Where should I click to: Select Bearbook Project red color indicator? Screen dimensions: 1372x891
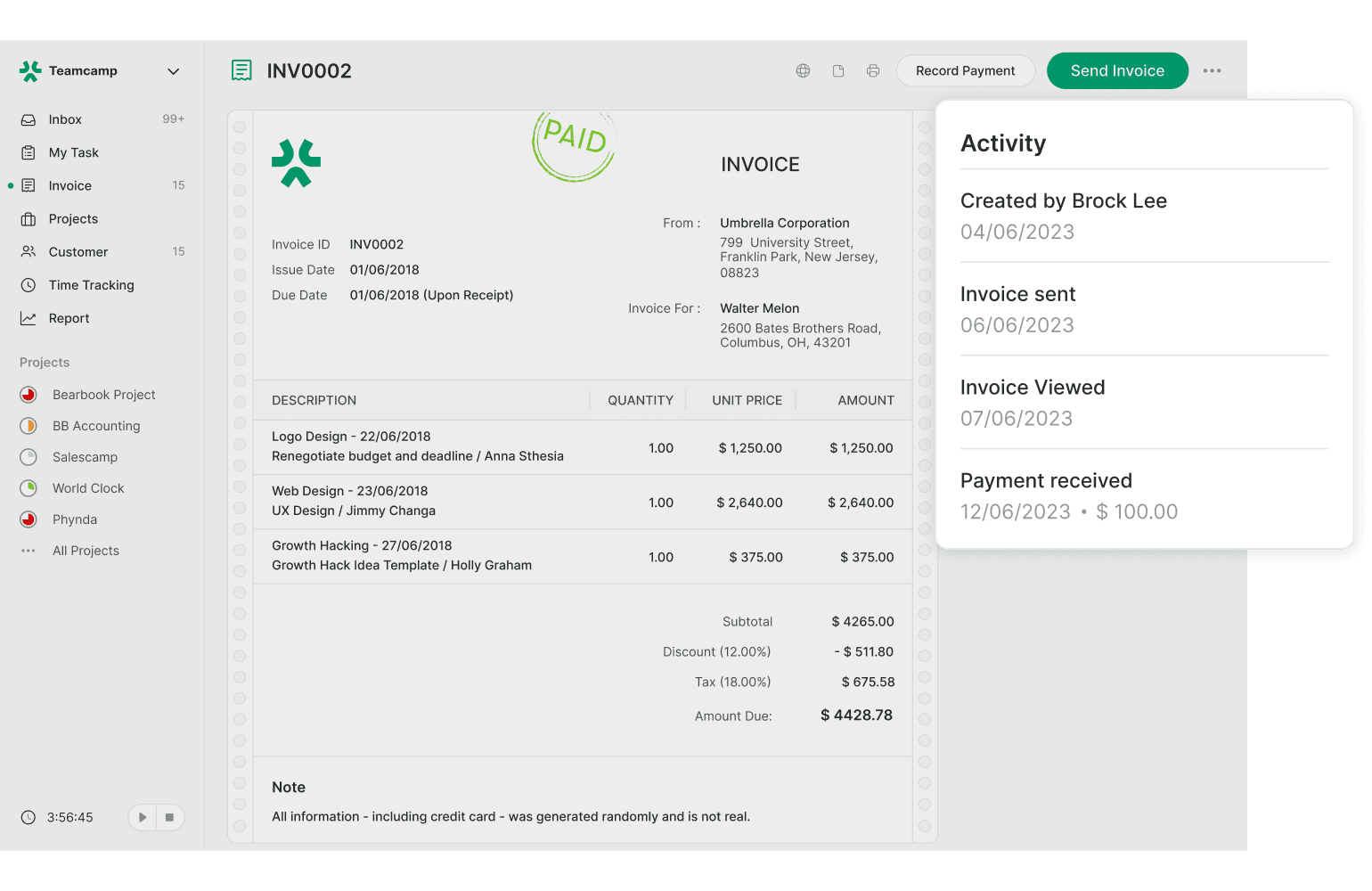(29, 395)
